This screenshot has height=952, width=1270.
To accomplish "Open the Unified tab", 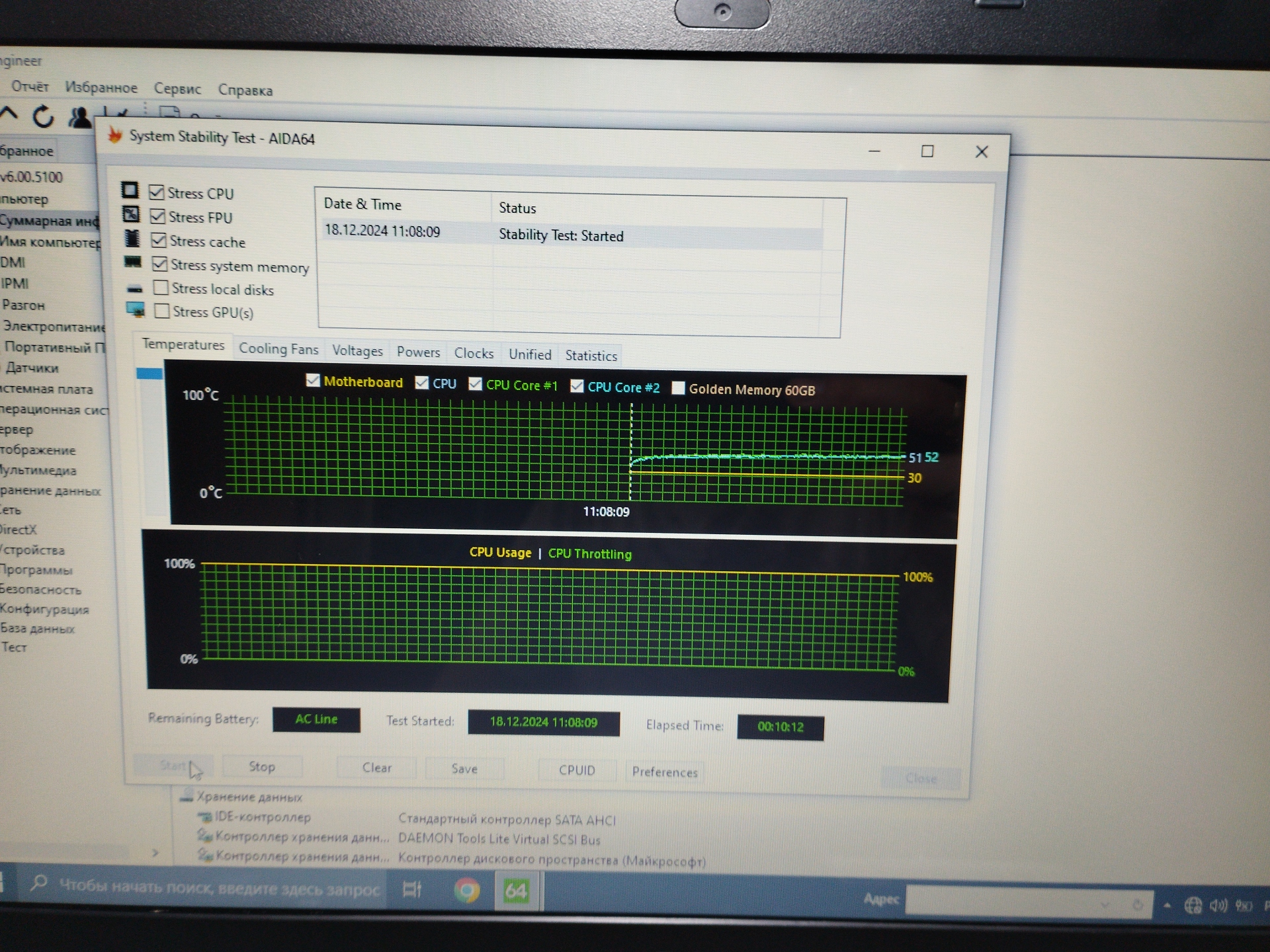I will pyautogui.click(x=530, y=354).
